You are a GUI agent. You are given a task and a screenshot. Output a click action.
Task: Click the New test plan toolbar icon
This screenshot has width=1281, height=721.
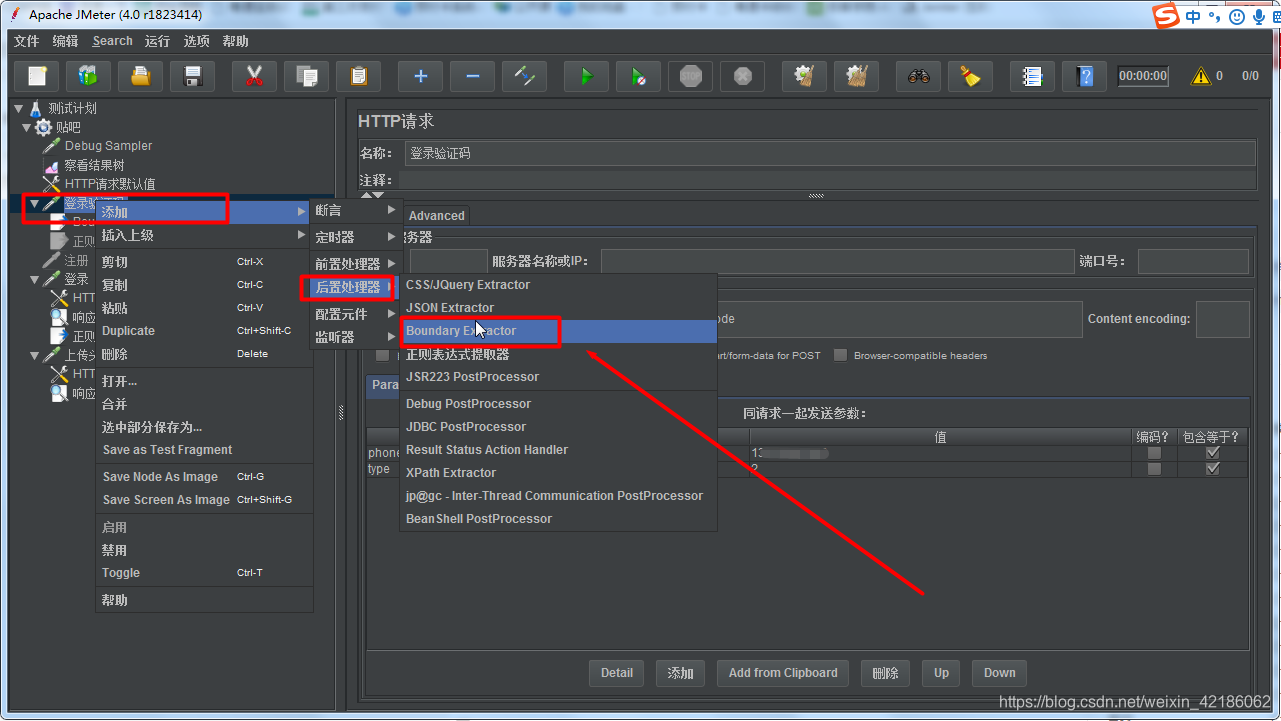(37, 76)
